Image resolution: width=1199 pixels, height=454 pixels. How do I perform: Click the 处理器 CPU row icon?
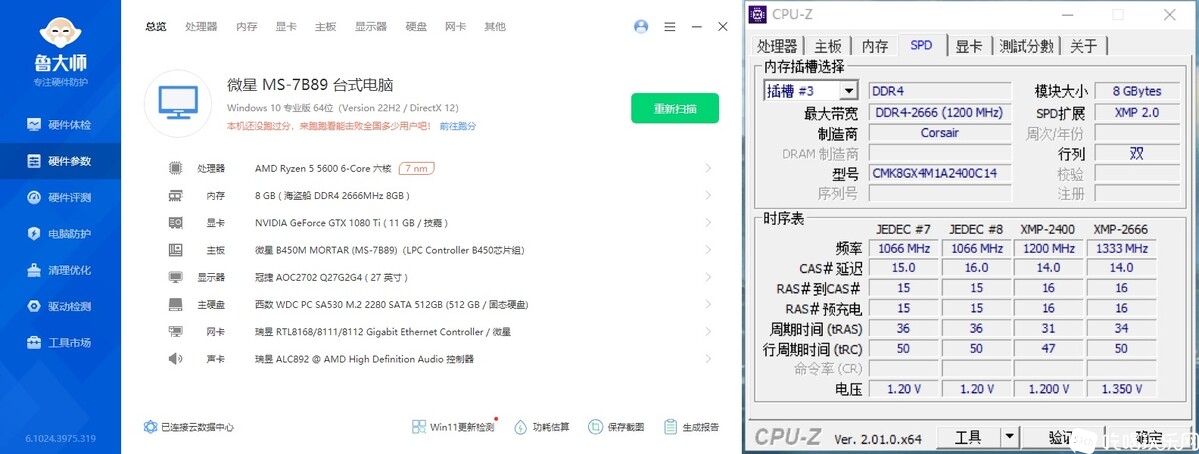[175, 168]
